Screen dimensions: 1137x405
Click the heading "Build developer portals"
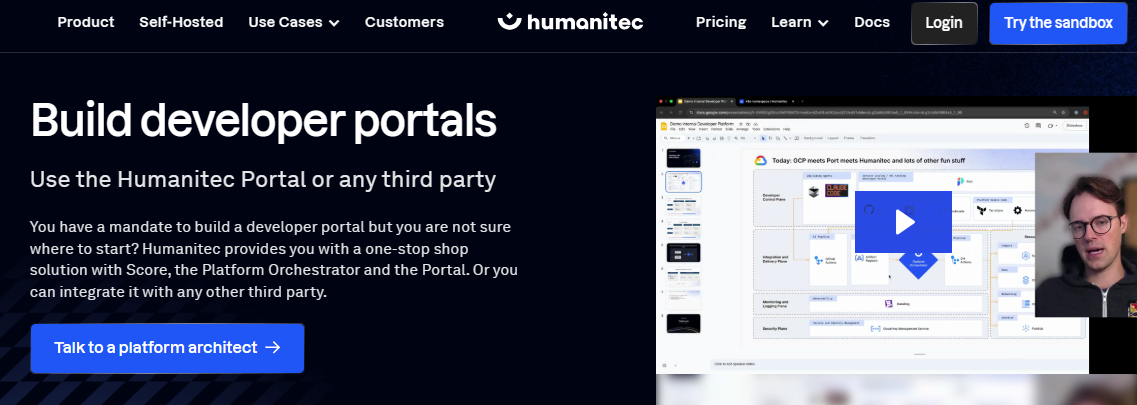pos(263,120)
